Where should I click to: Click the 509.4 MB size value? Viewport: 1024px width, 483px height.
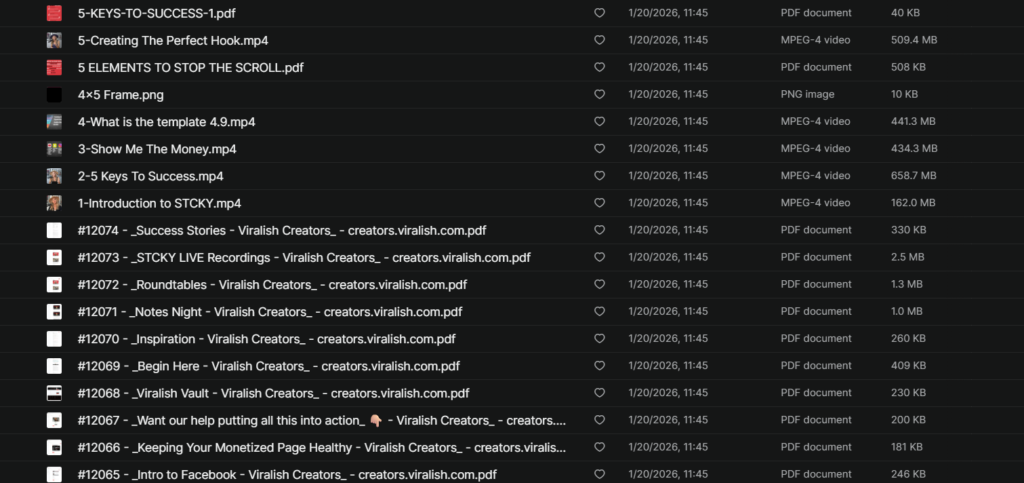(914, 40)
